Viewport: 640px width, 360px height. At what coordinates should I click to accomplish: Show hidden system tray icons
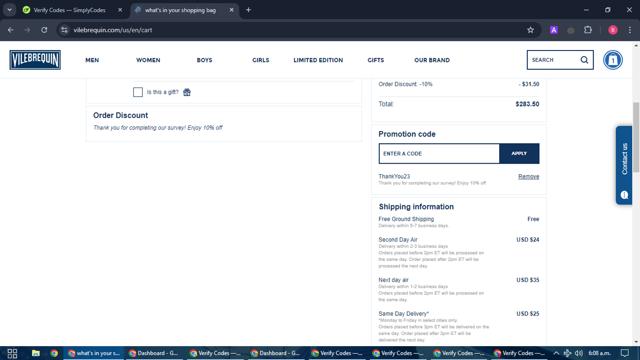tap(556, 353)
